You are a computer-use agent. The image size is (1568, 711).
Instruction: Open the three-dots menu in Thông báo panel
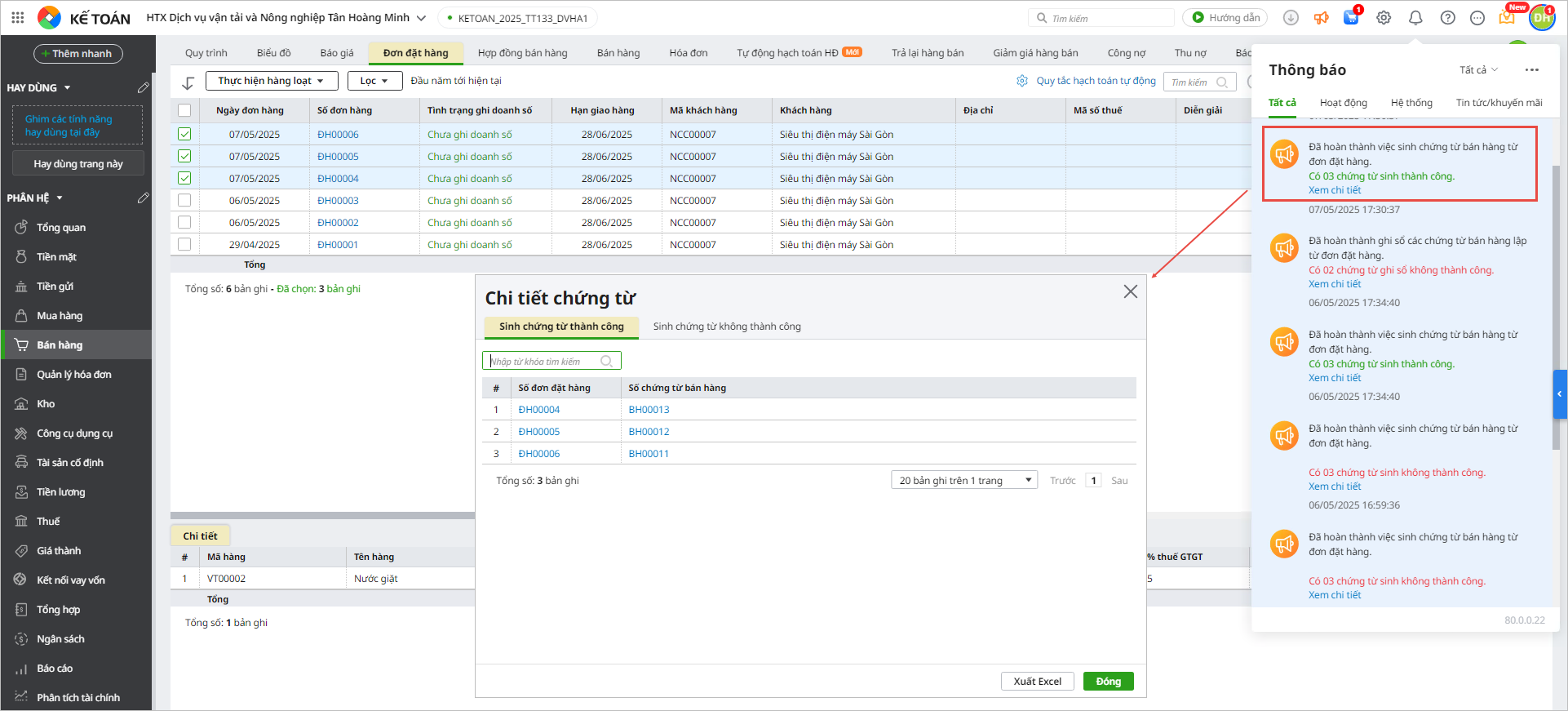[x=1531, y=70]
